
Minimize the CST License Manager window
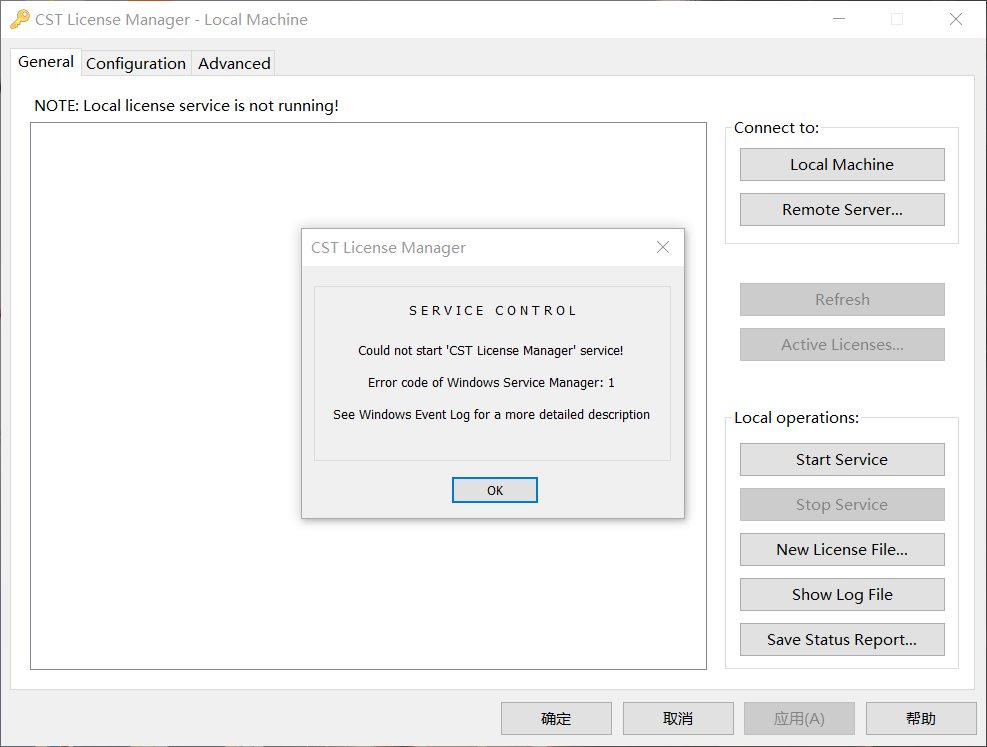pyautogui.click(x=839, y=19)
